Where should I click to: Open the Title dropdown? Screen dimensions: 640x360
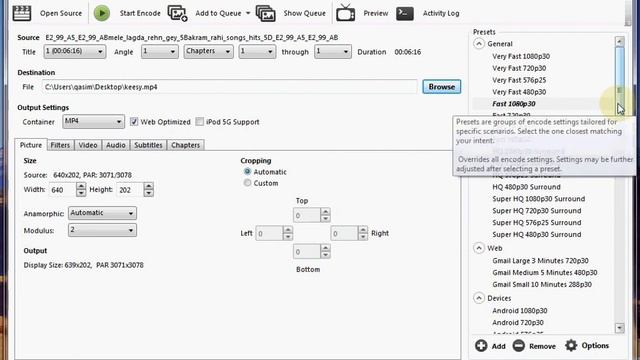tap(75, 51)
